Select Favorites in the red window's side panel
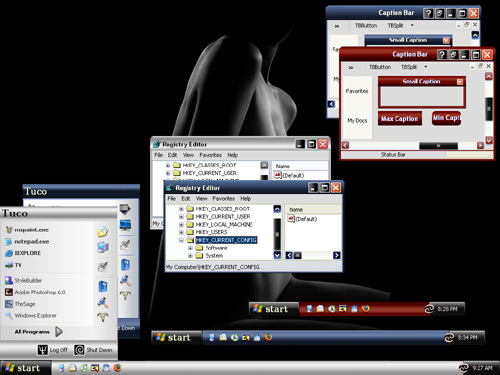 tap(357, 91)
